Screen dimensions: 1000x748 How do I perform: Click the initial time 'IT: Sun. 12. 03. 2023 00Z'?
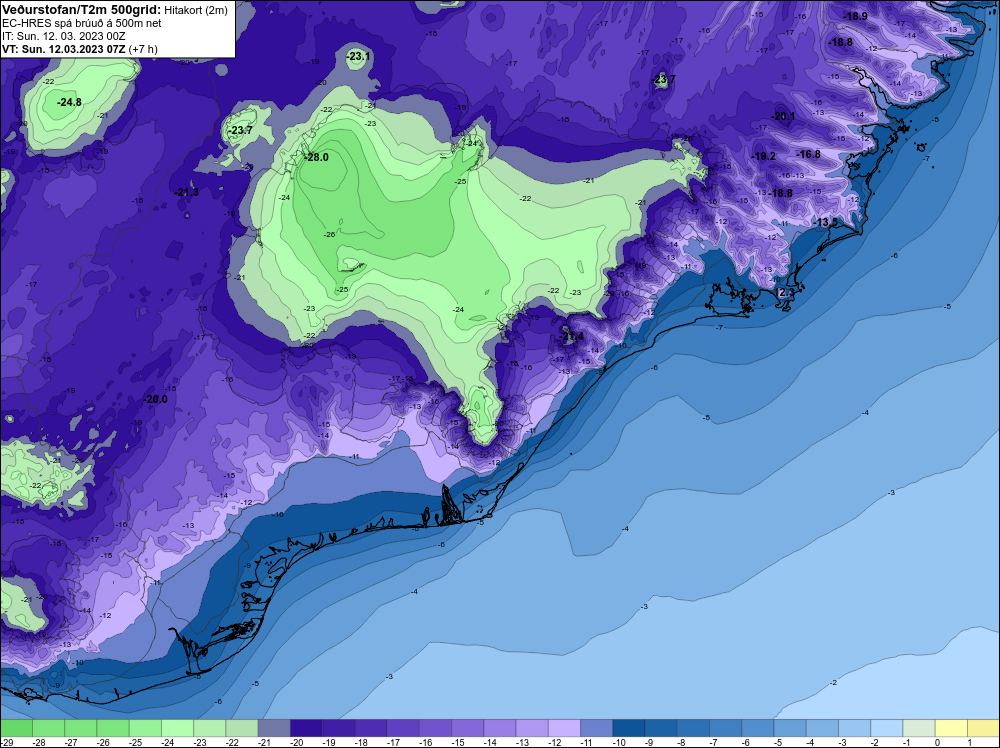[64, 36]
